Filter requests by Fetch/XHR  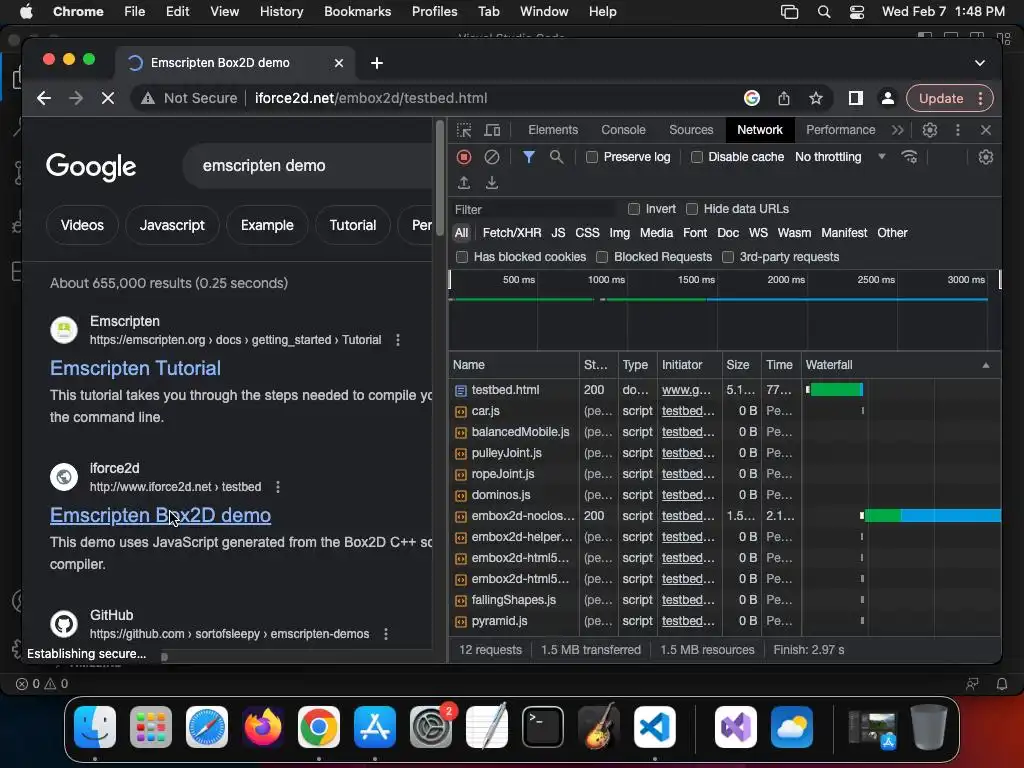pyautogui.click(x=511, y=232)
